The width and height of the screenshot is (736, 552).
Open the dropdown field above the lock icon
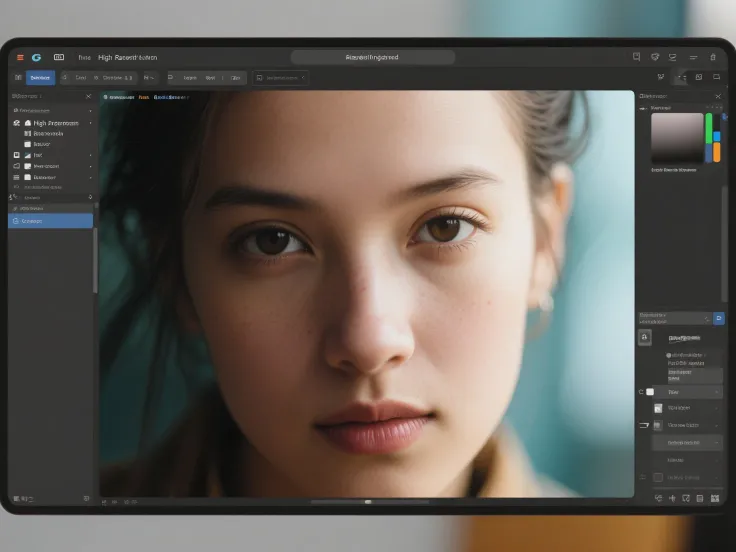pos(675,318)
